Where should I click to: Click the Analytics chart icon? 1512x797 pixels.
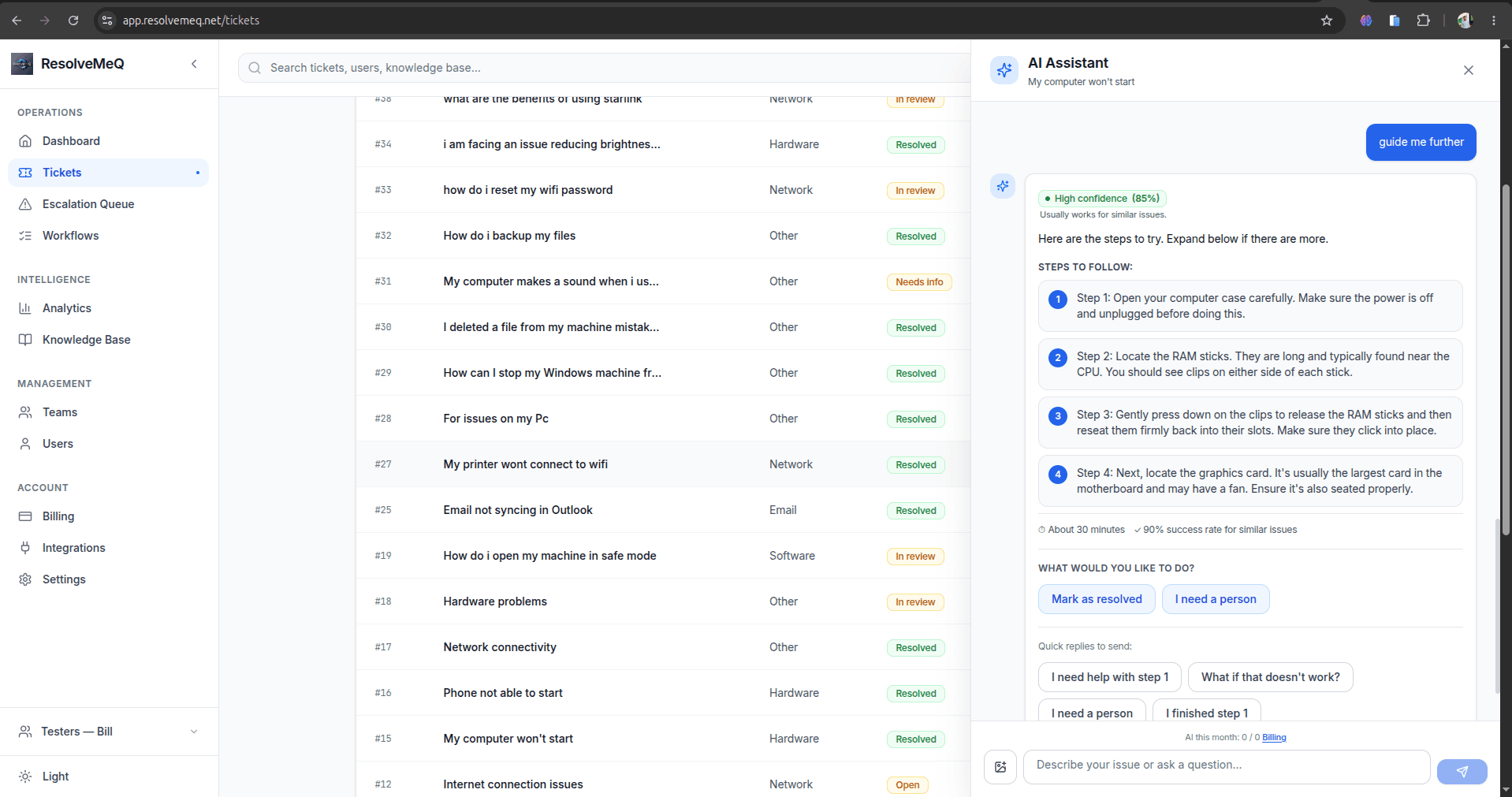coord(25,308)
